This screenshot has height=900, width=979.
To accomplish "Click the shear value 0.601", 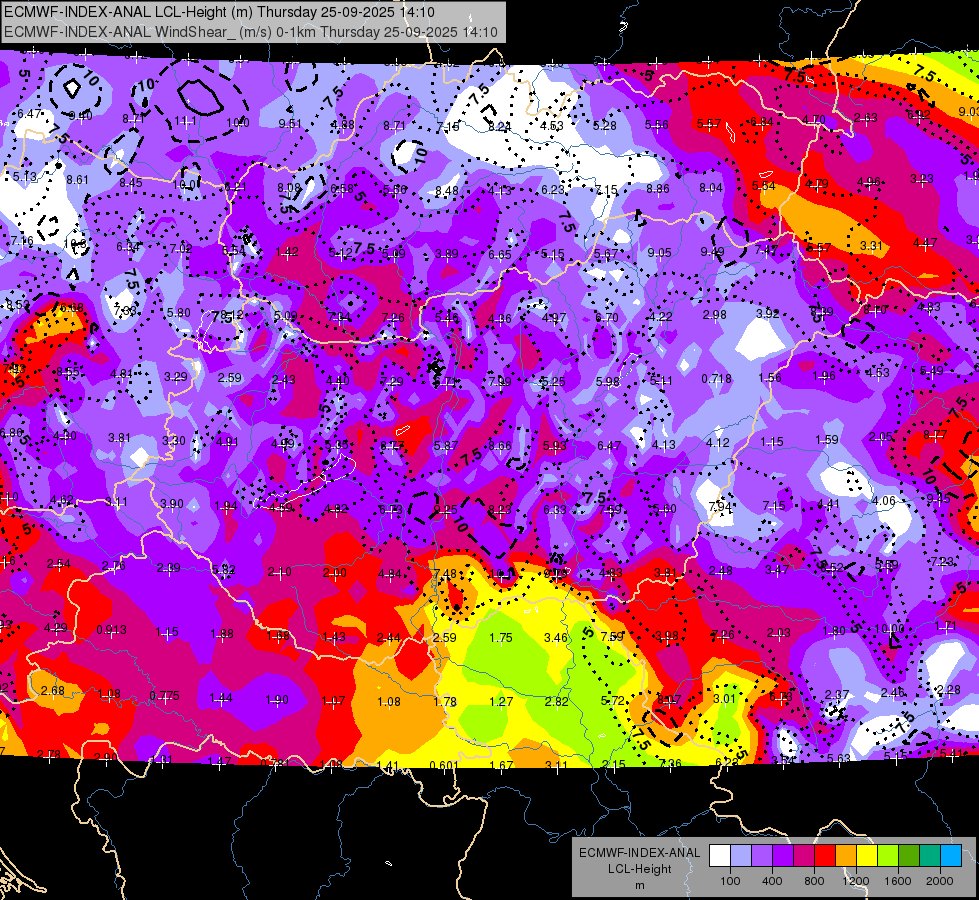I will (445, 765).
